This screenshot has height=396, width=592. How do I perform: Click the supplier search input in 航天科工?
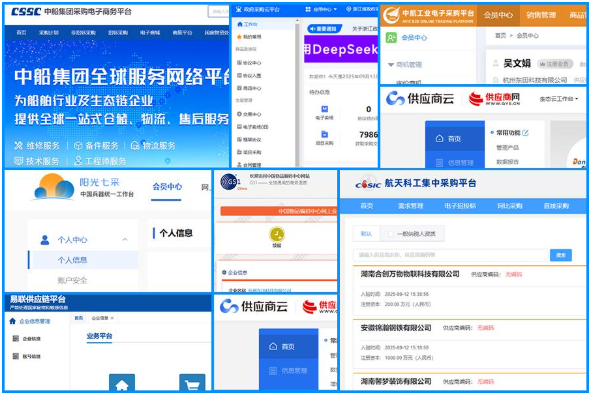coord(450,255)
